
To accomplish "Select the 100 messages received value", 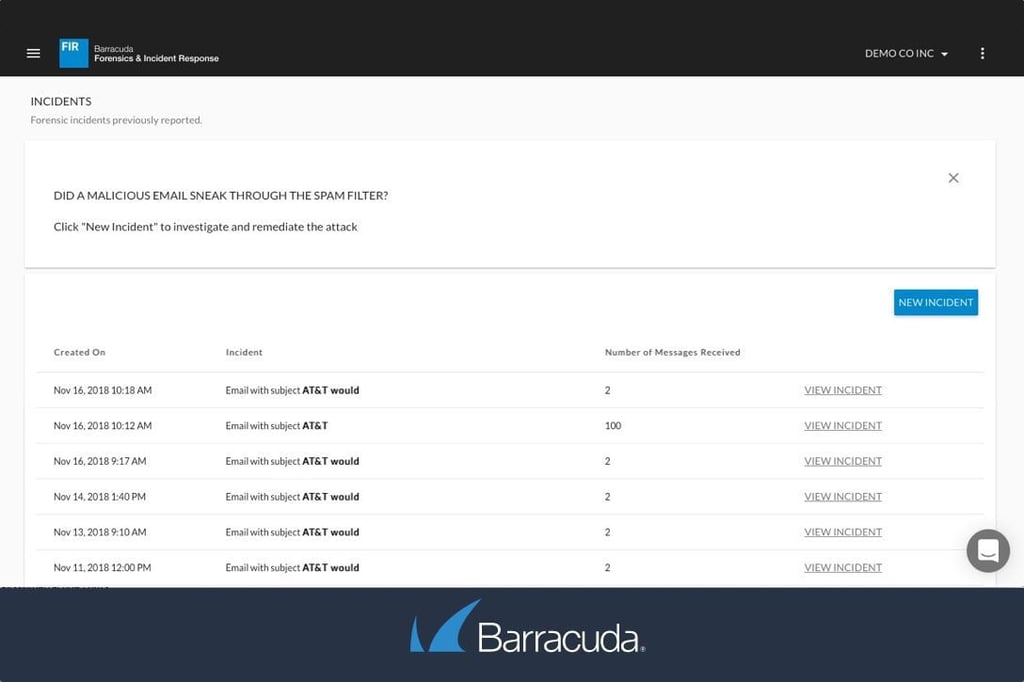I will point(613,425).
